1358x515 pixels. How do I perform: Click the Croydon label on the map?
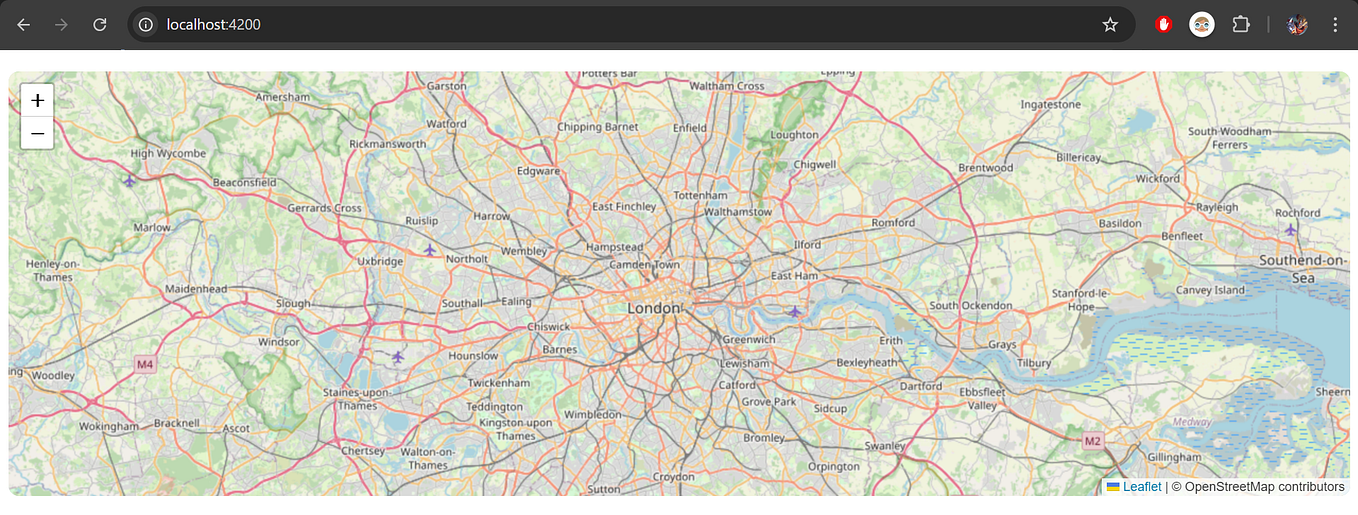[673, 478]
